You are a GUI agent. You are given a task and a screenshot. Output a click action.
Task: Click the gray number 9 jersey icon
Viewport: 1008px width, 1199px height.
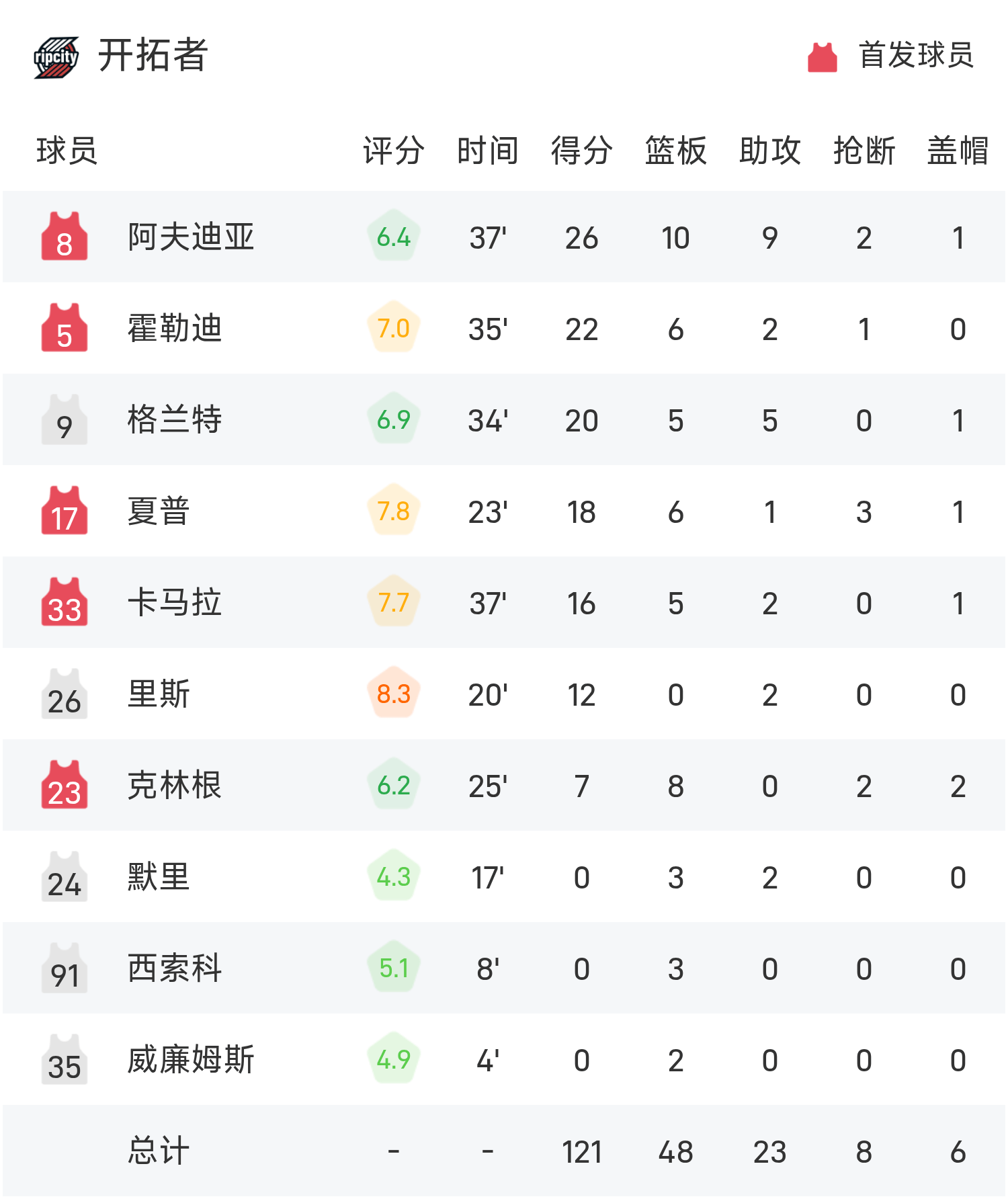tap(65, 419)
